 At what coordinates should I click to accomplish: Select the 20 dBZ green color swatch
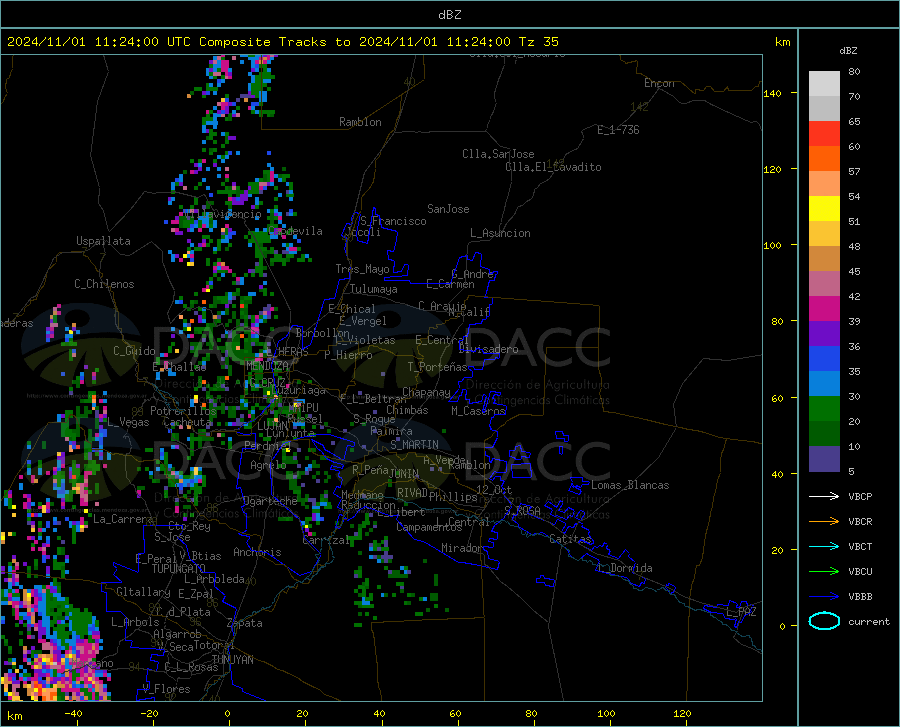point(824,409)
